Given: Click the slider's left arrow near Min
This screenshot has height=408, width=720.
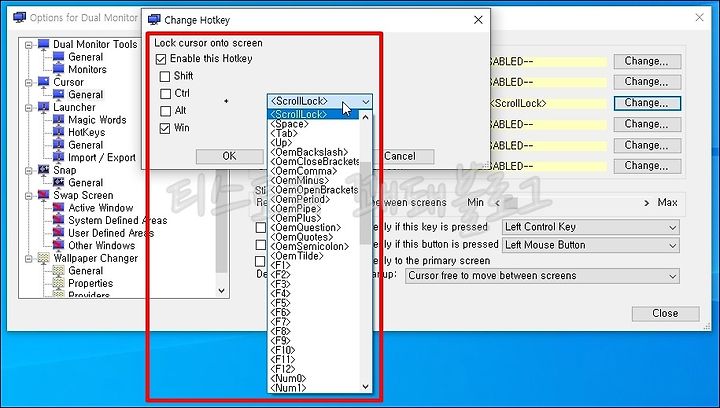Looking at the screenshot, I should 497,203.
